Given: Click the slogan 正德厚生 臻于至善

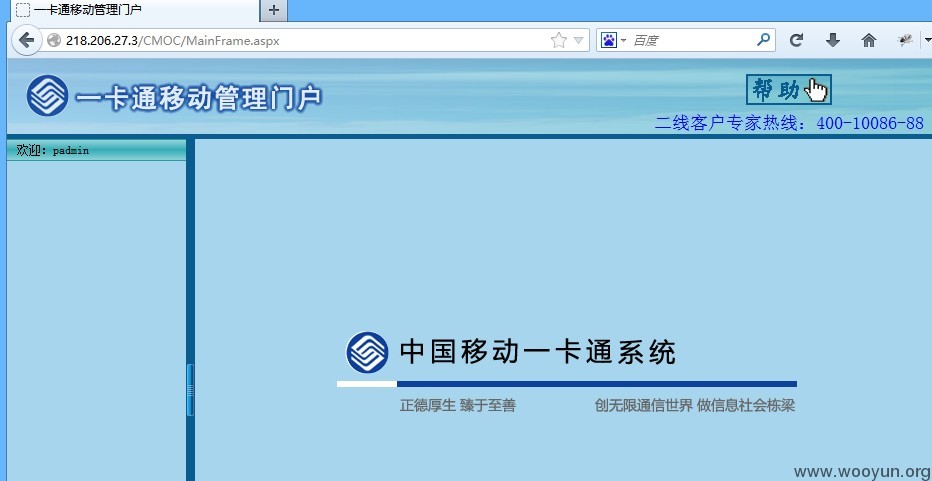Looking at the screenshot, I should (x=458, y=406).
